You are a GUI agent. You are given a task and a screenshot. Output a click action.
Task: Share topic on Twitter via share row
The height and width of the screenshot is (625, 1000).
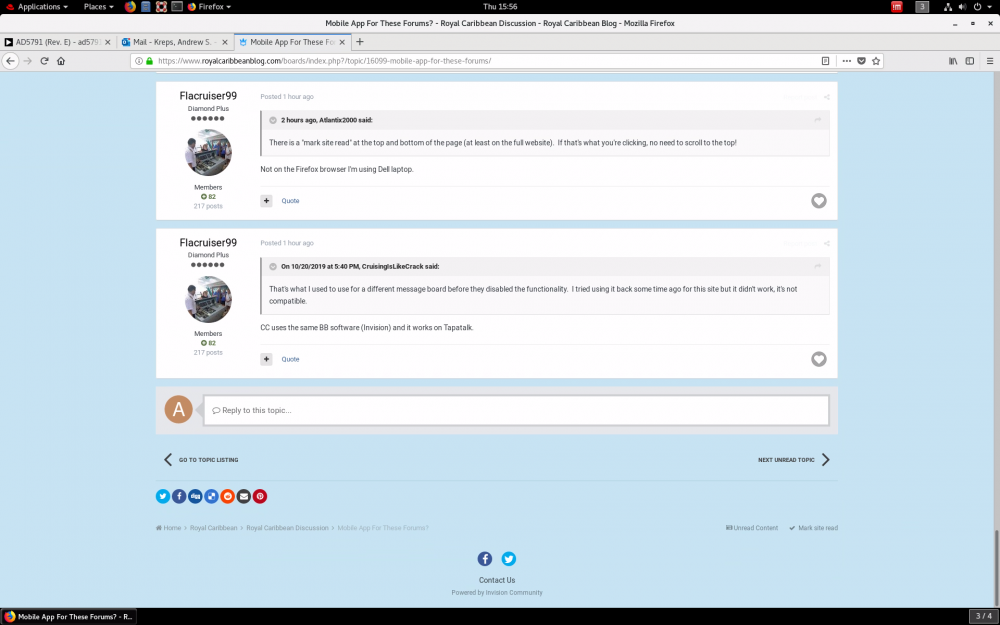coord(163,496)
